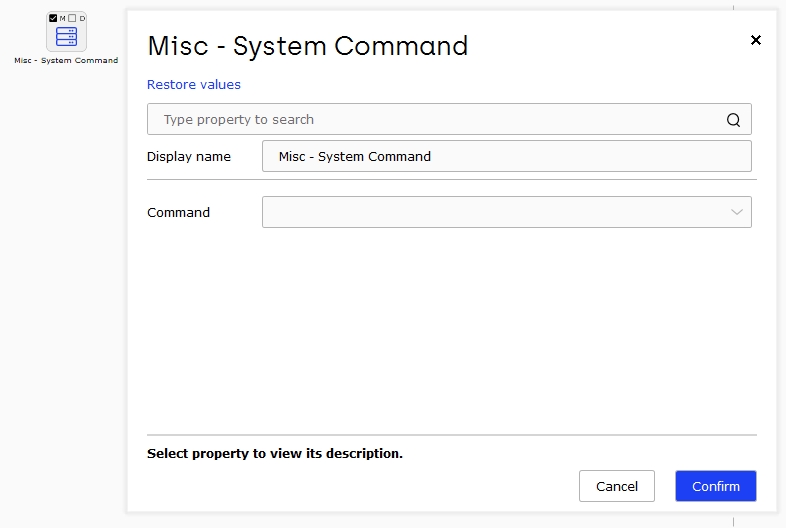
Task: Click the Select property description text
Action: 275,453
